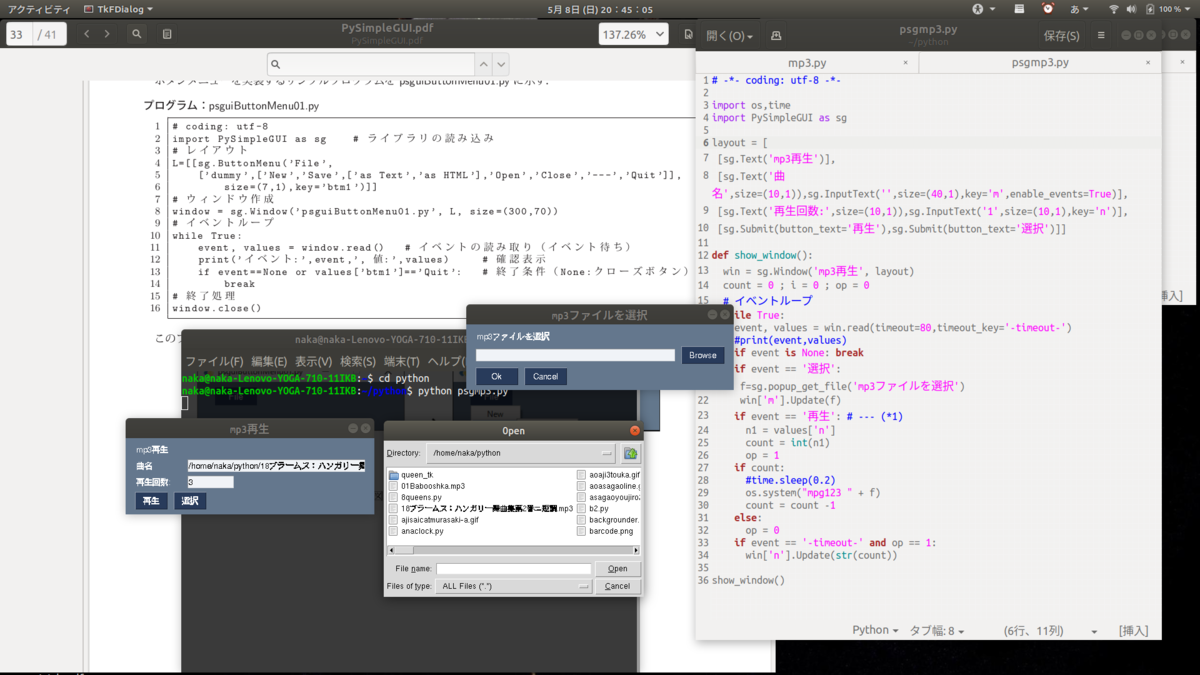Image resolution: width=1200 pixels, height=675 pixels.
Task: Go to previous page in PDF viewer
Action: [85, 33]
